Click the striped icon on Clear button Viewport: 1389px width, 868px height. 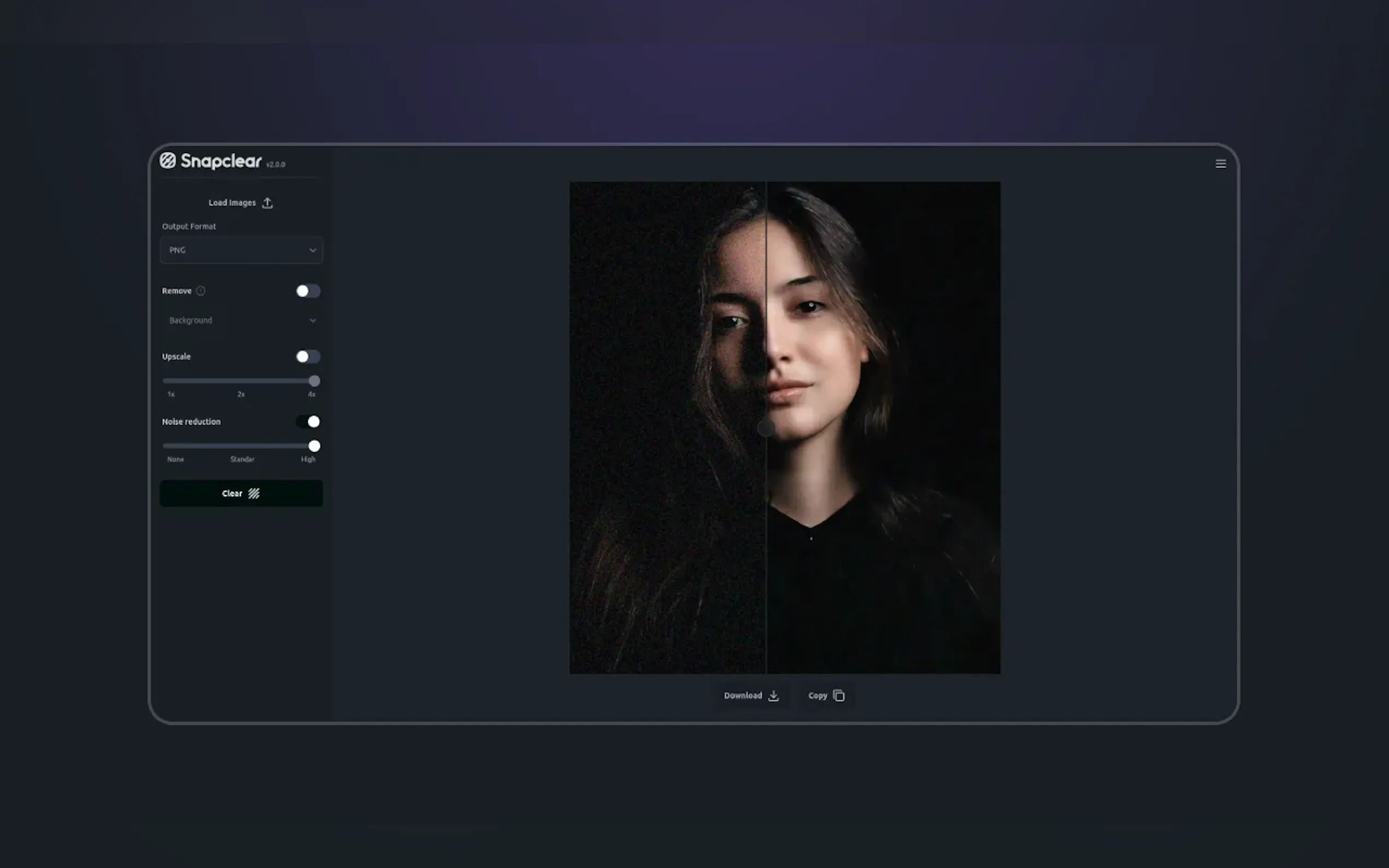click(x=254, y=494)
